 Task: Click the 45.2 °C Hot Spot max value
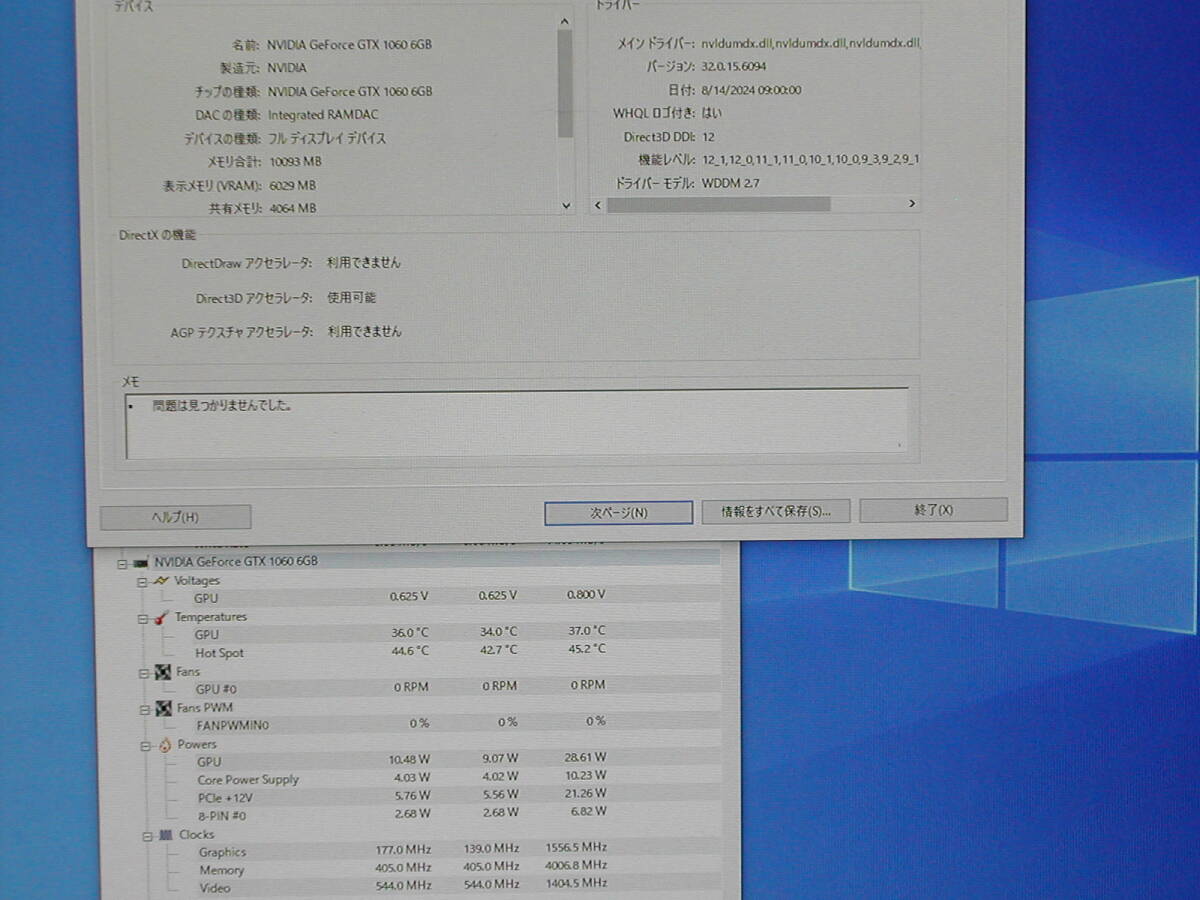pyautogui.click(x=585, y=648)
